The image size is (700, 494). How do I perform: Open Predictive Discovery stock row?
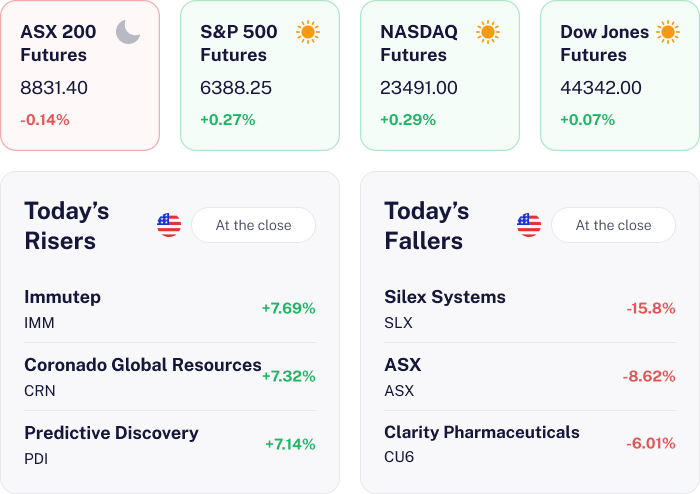point(111,433)
